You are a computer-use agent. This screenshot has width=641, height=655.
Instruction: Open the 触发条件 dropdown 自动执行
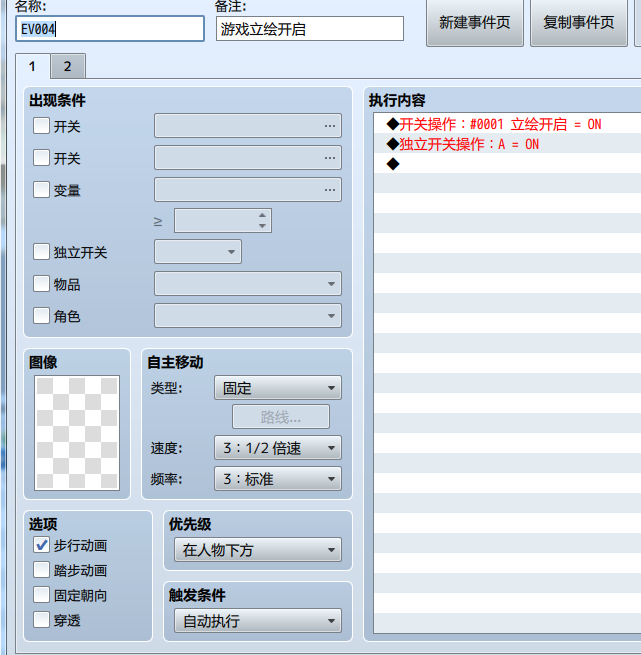(x=258, y=621)
